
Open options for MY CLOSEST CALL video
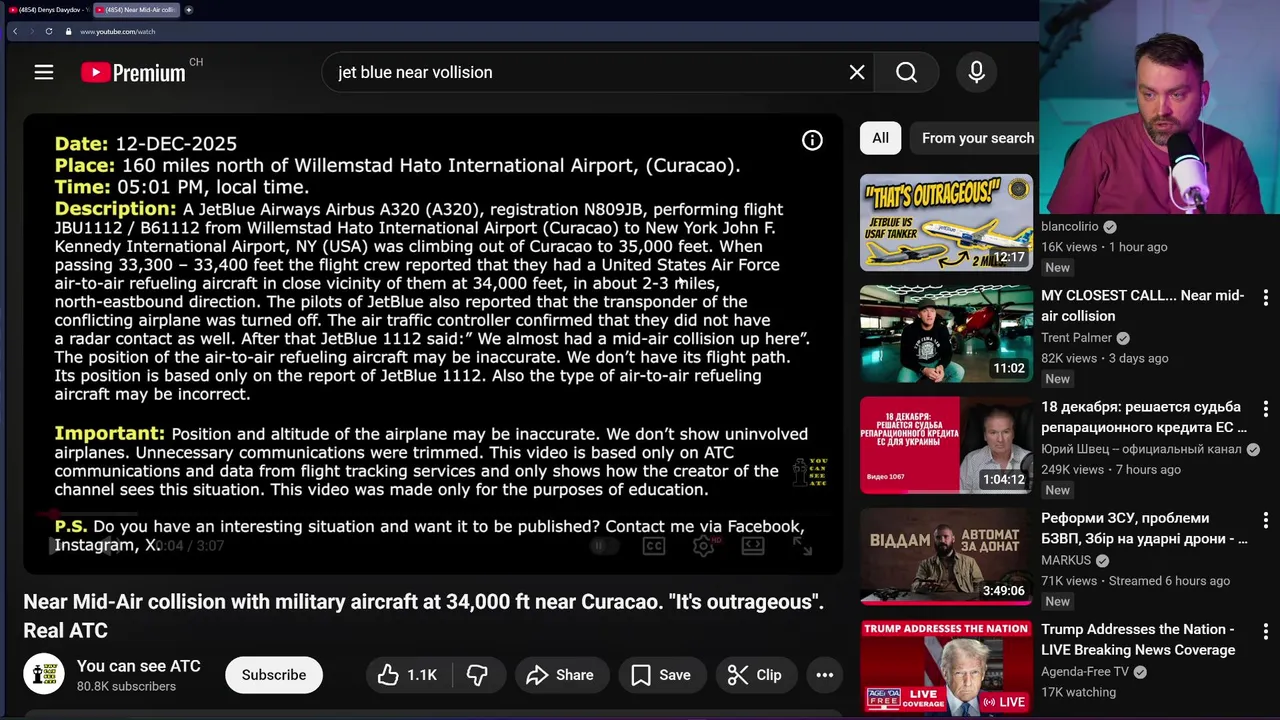pyautogui.click(x=1266, y=298)
